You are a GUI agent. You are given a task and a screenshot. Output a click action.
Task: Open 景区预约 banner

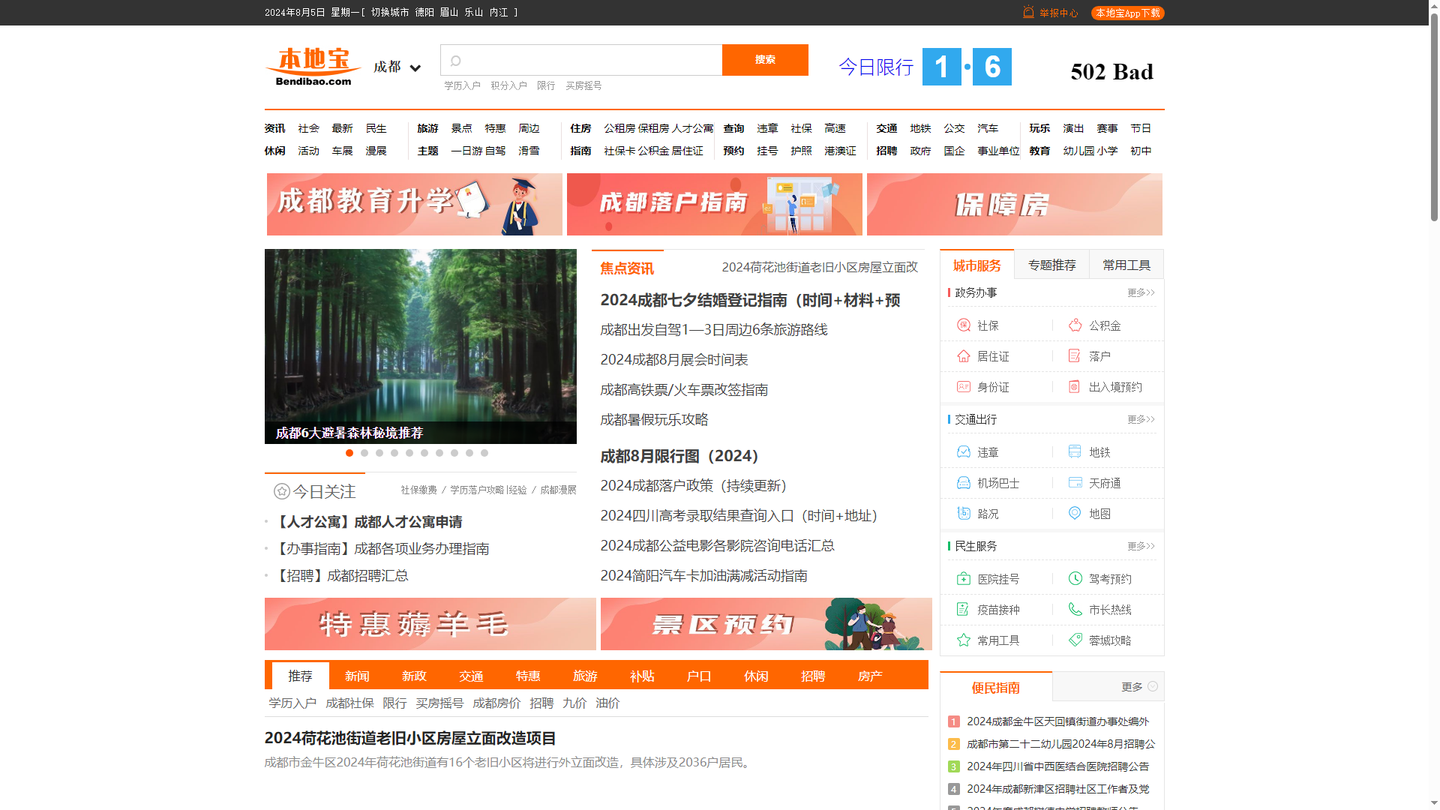coord(766,624)
